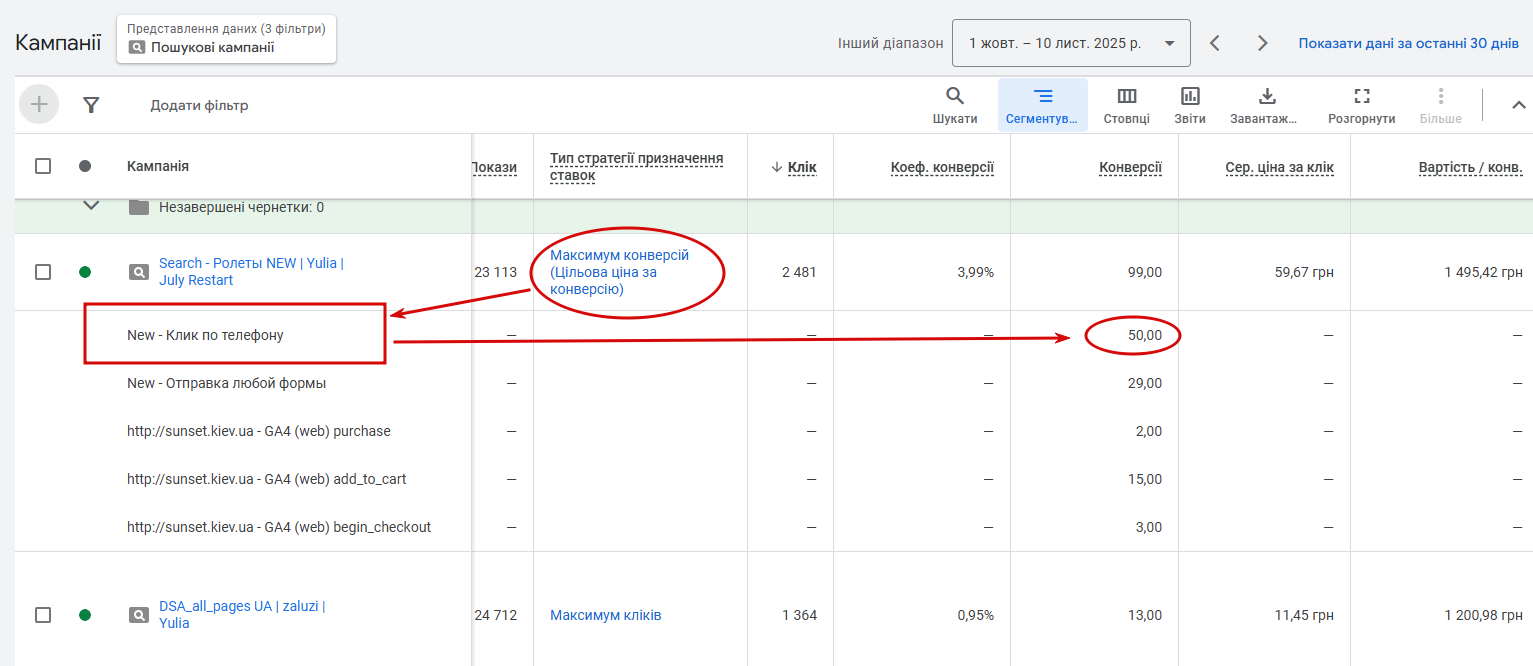Click Показати дані за останні 30 днів
Image resolution: width=1533 pixels, height=666 pixels.
click(x=1408, y=43)
